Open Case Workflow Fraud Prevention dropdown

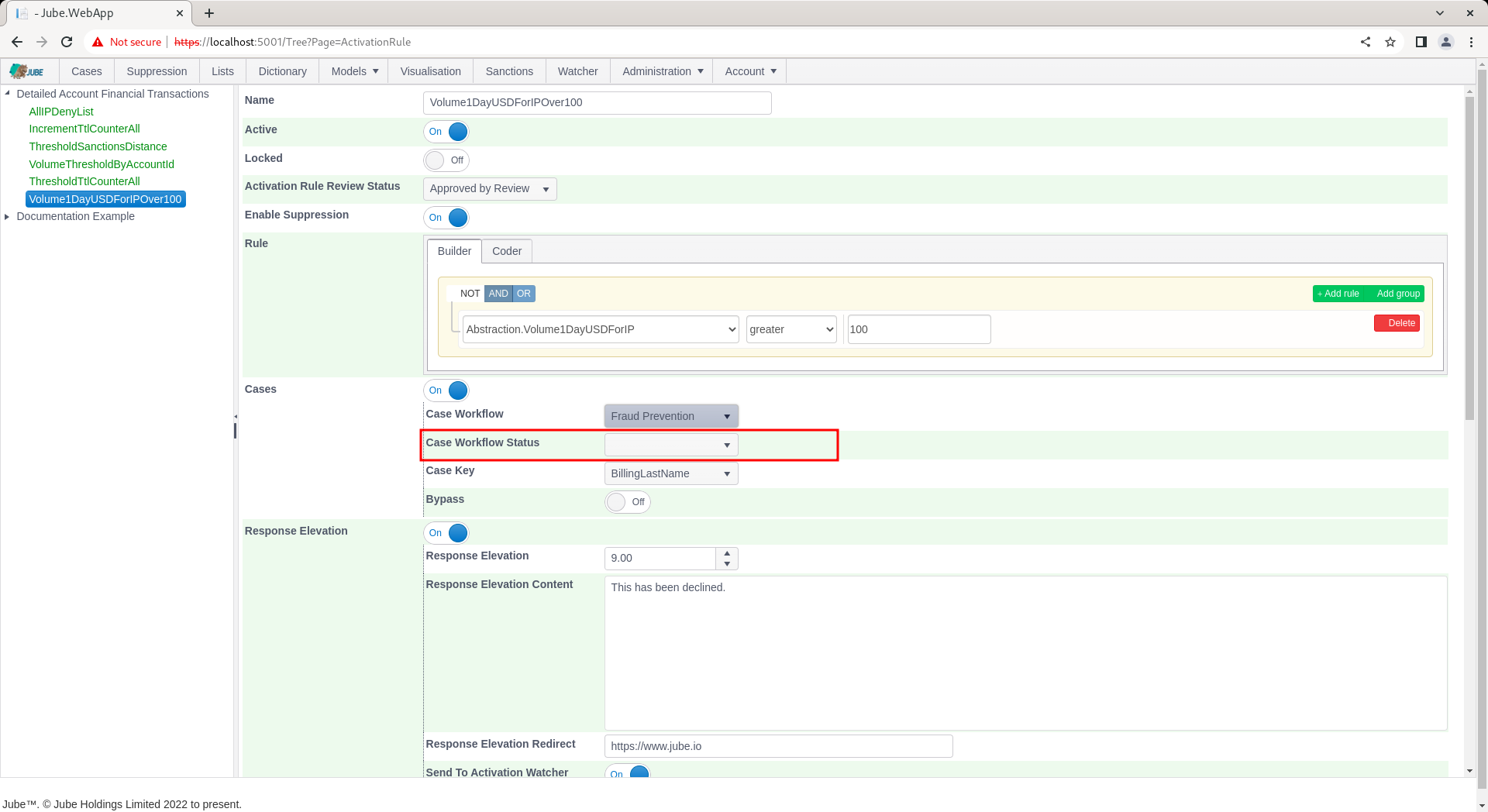click(671, 416)
